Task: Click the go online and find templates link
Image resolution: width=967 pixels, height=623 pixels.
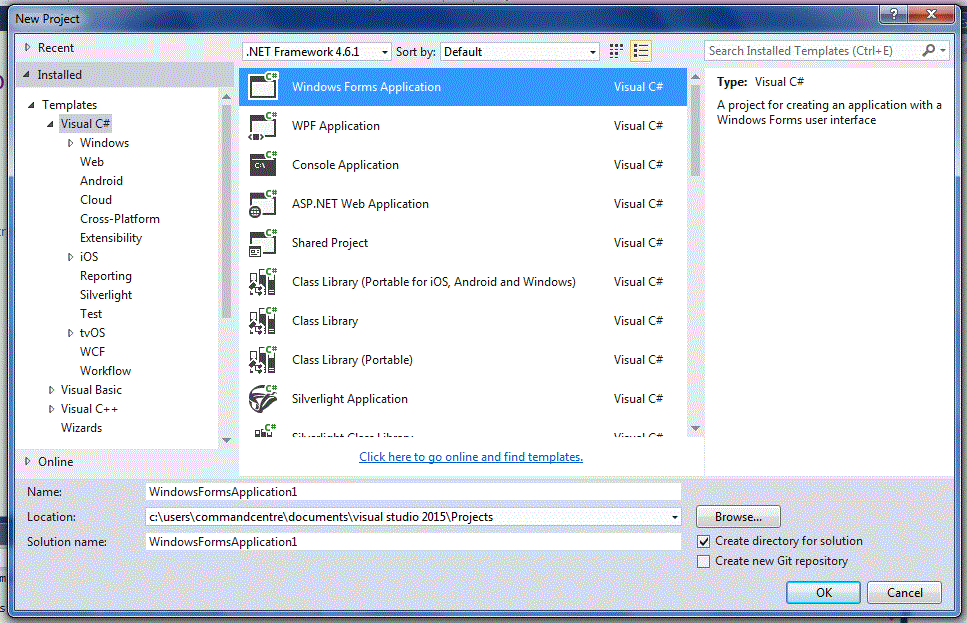Action: 471,457
